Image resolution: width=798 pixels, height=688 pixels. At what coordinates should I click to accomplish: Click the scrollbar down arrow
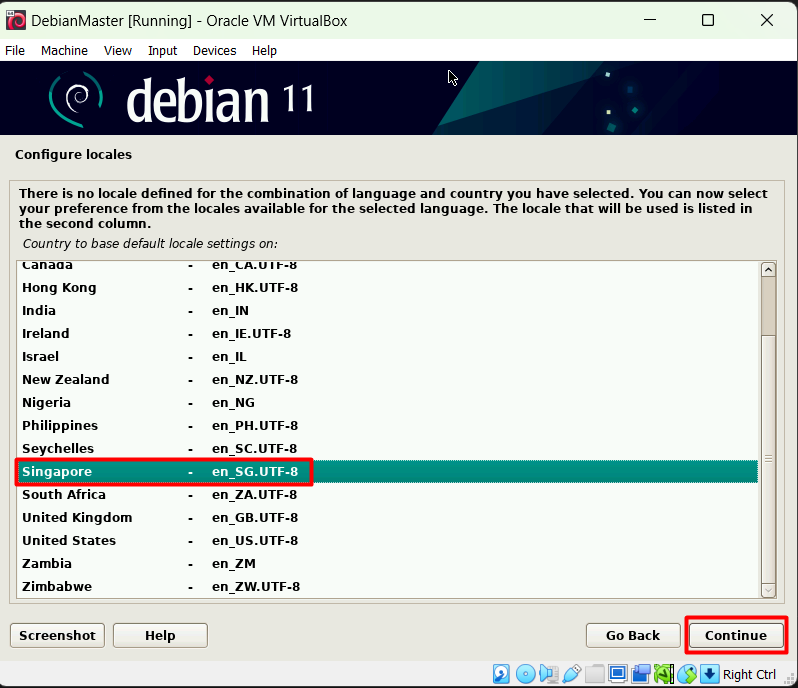768,590
